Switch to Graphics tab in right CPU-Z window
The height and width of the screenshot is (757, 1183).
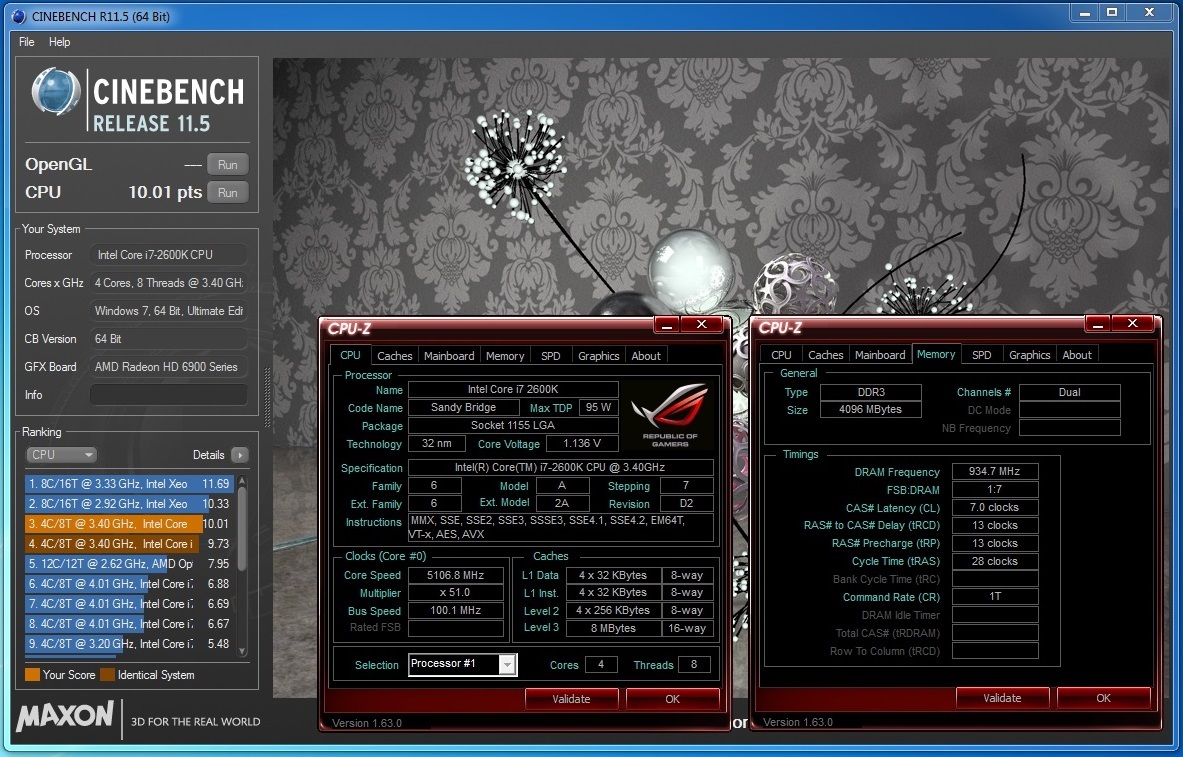[1030, 355]
